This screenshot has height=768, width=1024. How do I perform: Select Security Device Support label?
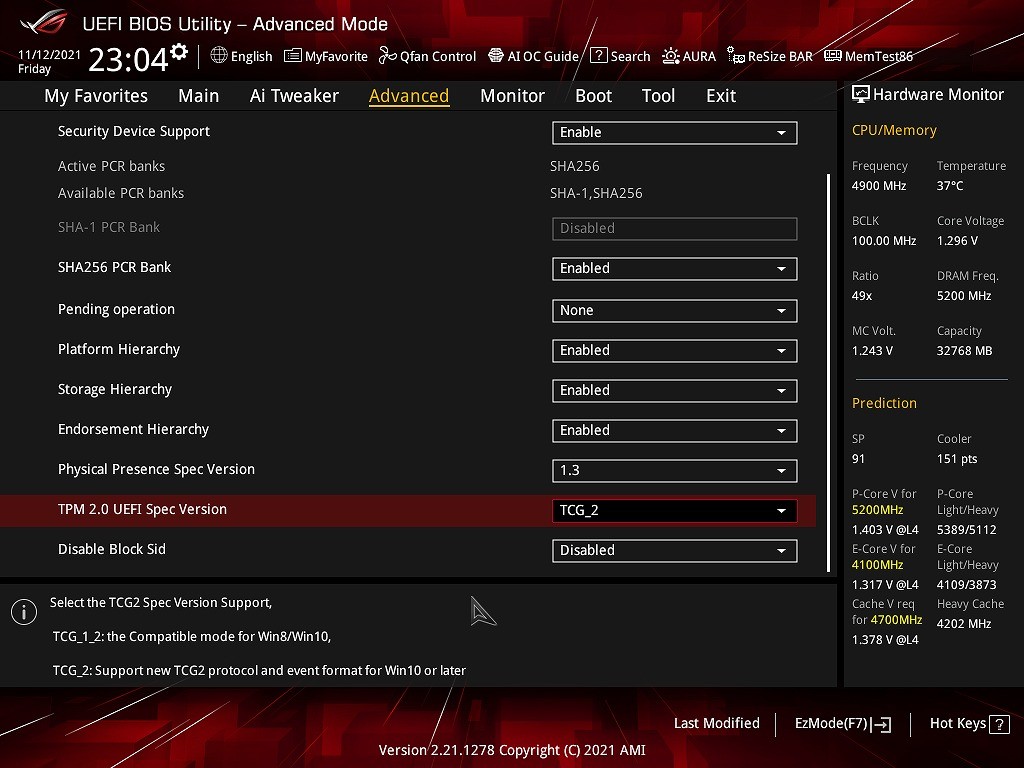click(134, 131)
